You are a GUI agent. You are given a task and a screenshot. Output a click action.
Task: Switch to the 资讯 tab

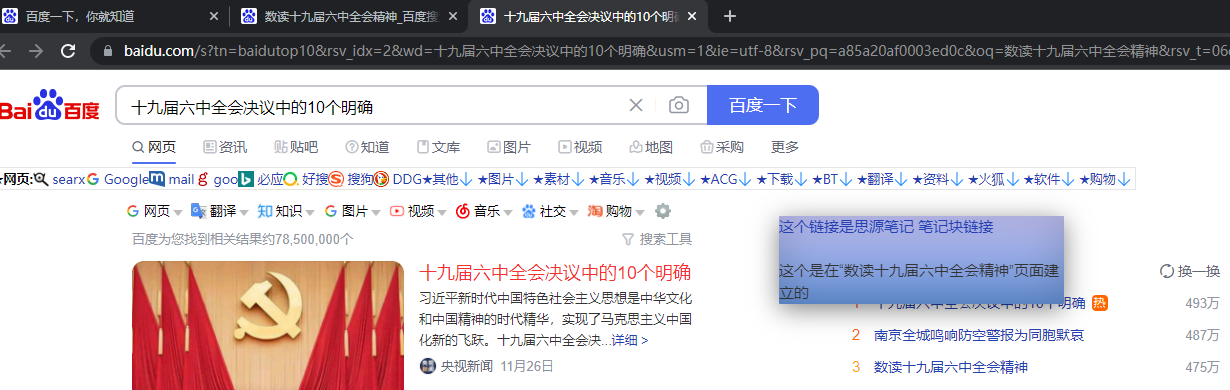click(x=225, y=147)
